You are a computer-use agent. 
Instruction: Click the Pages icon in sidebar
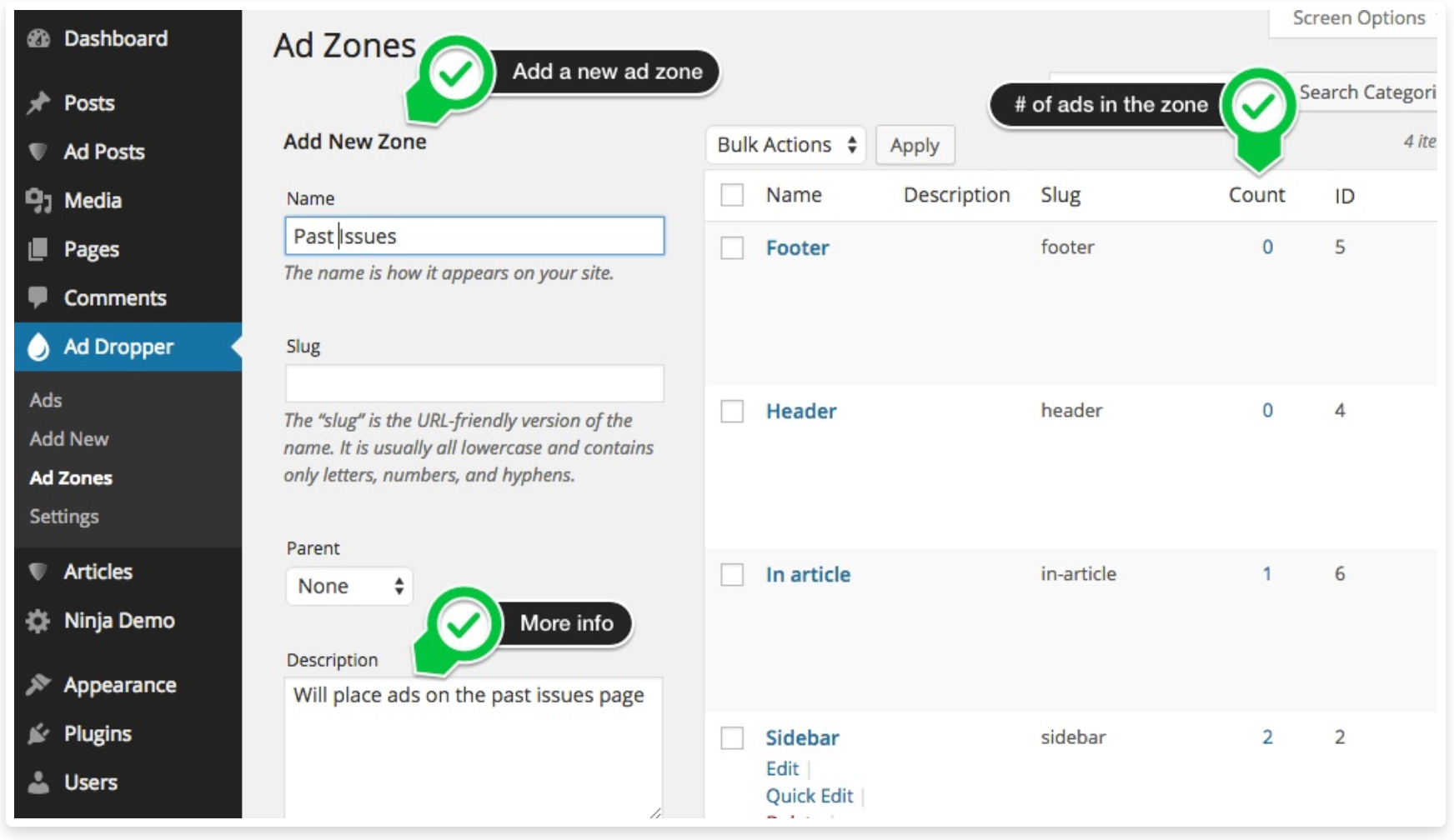click(38, 249)
